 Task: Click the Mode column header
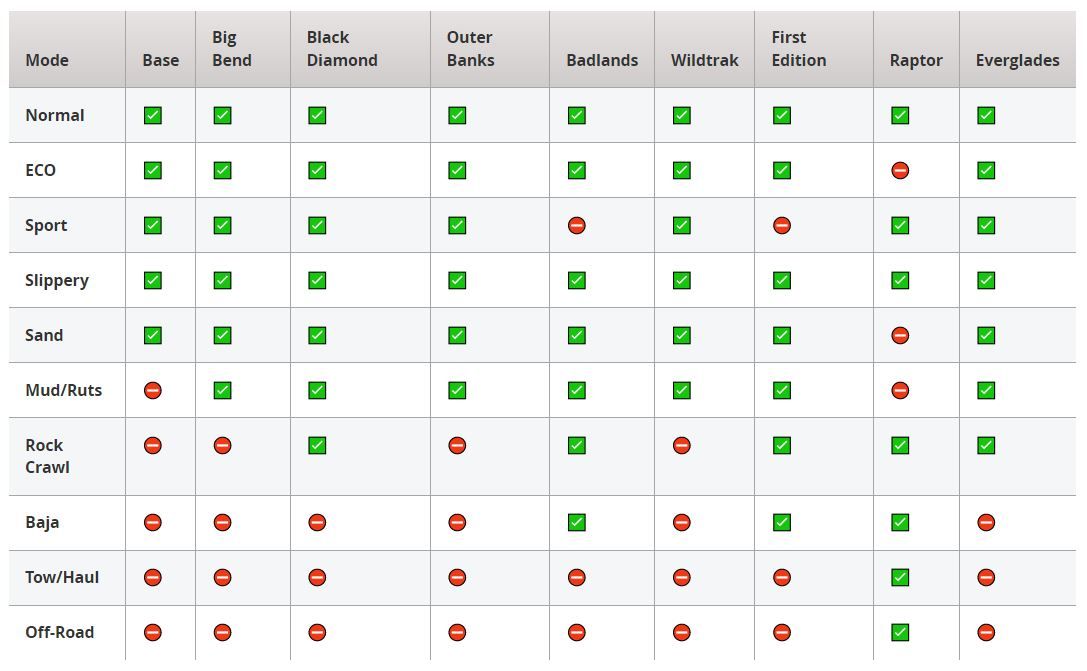tap(47, 60)
